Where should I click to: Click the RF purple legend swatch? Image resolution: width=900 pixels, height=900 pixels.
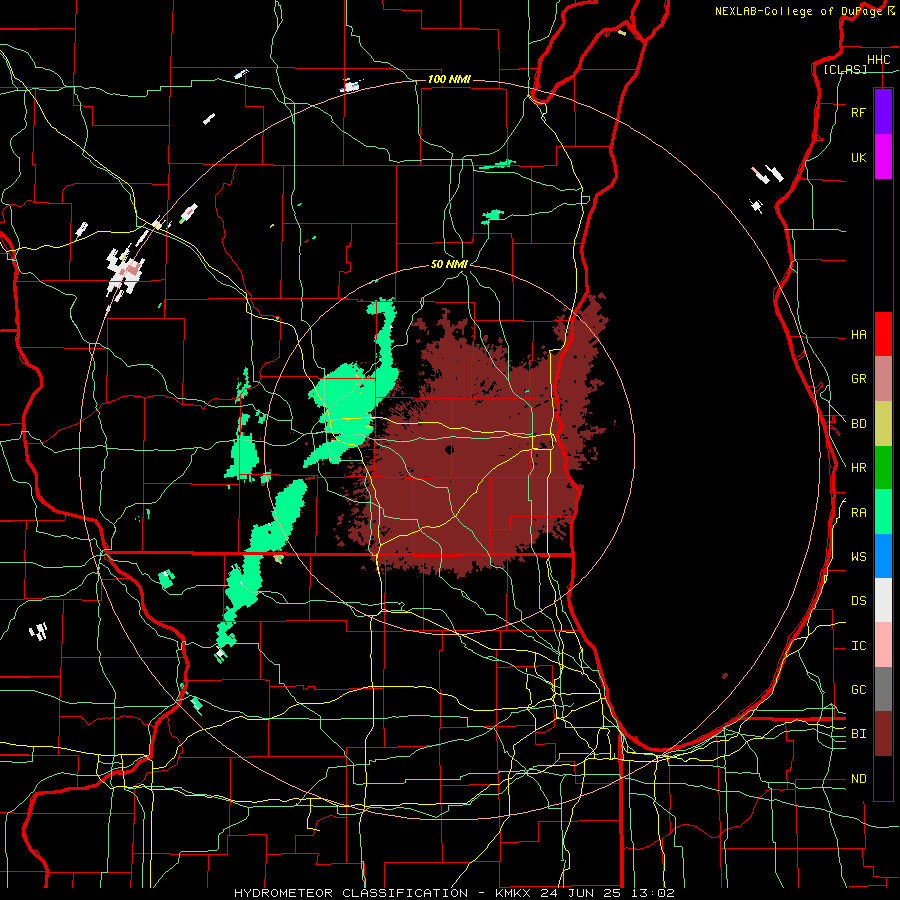point(883,112)
